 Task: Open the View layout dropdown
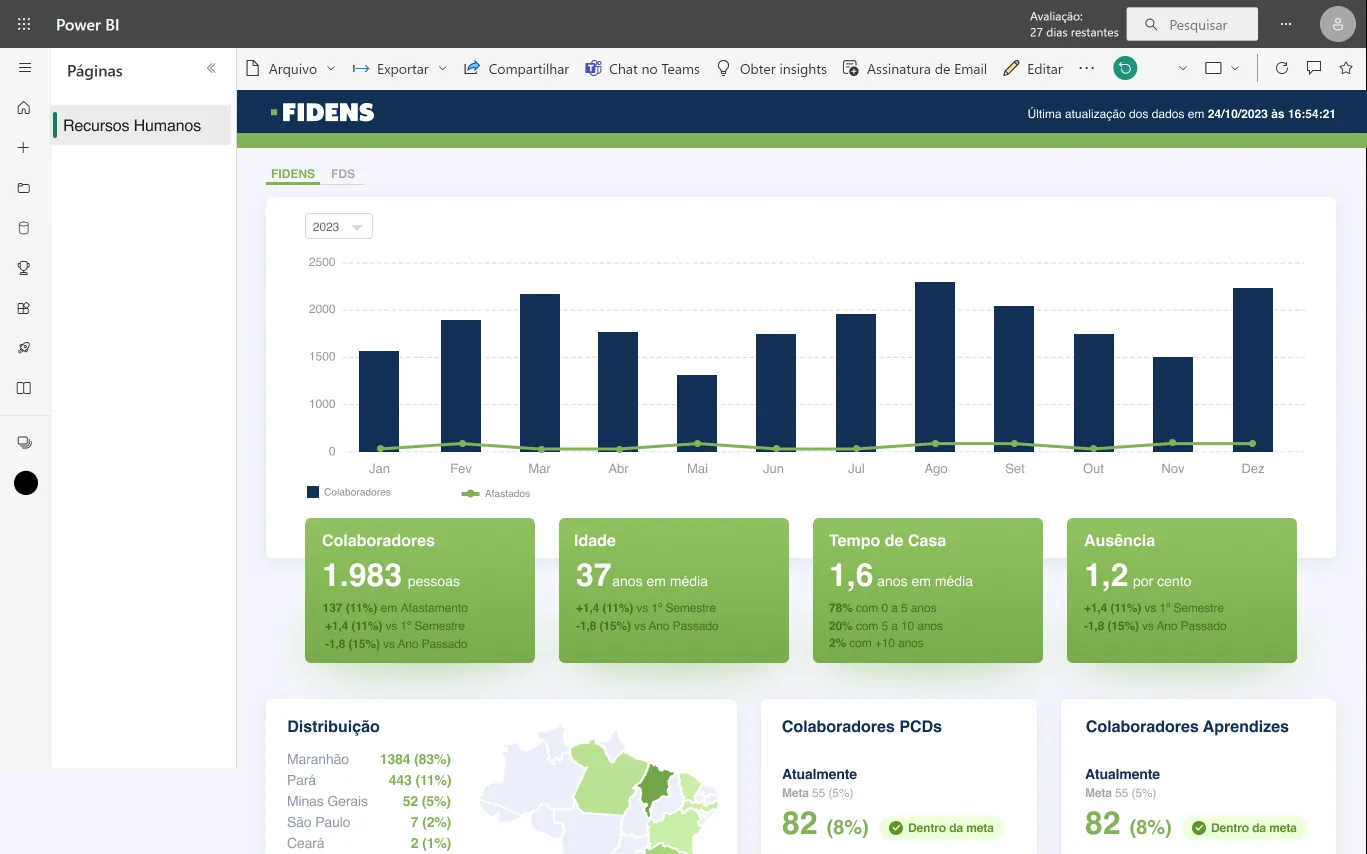pos(1222,68)
